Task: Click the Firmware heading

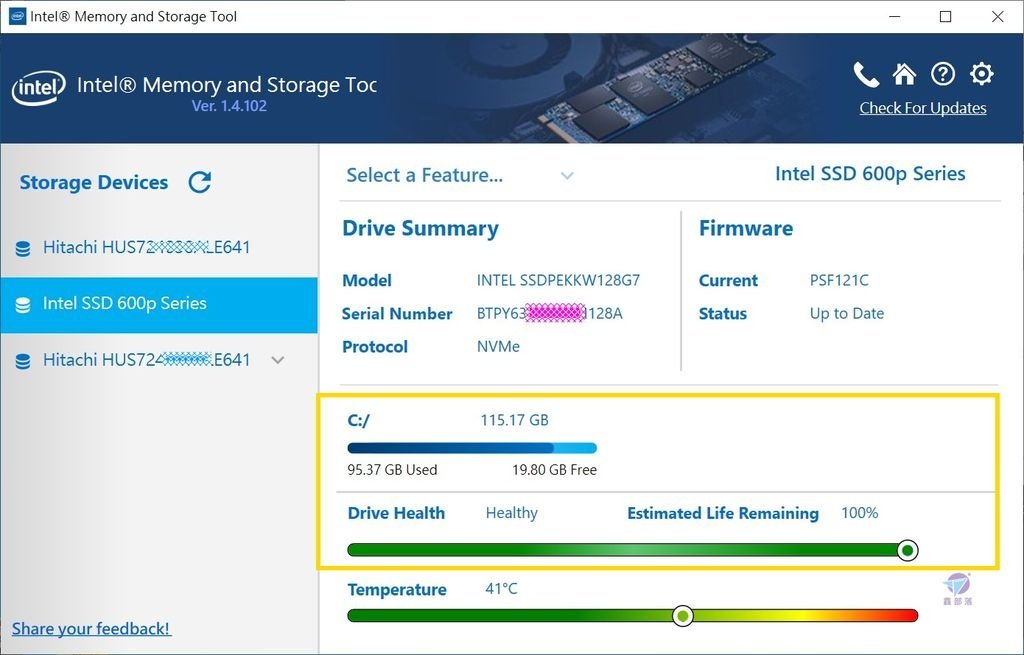Action: click(x=746, y=229)
